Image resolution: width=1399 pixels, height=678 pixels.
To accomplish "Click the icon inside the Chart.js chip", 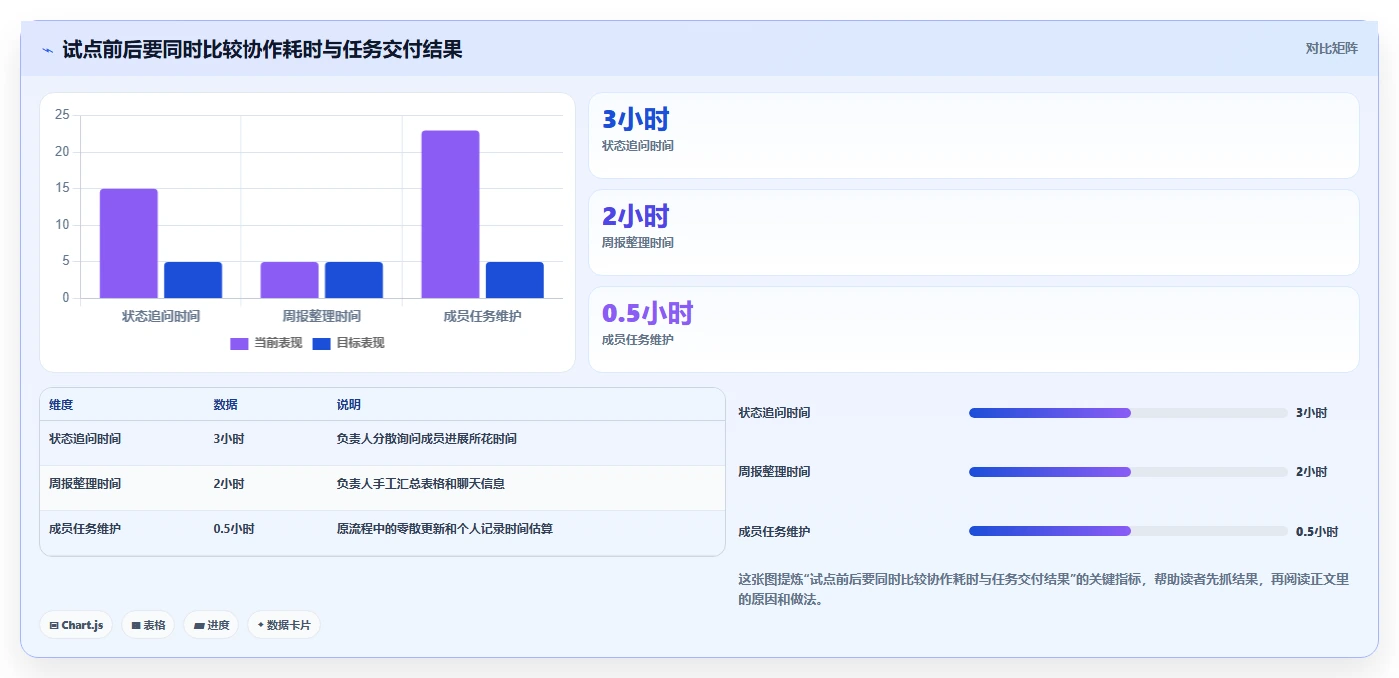I will point(53,626).
